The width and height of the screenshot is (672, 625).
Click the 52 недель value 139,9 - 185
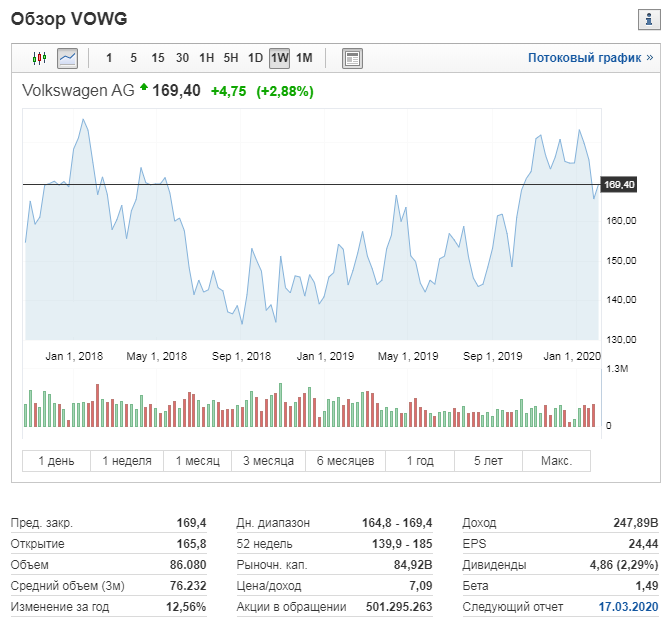coord(402,544)
